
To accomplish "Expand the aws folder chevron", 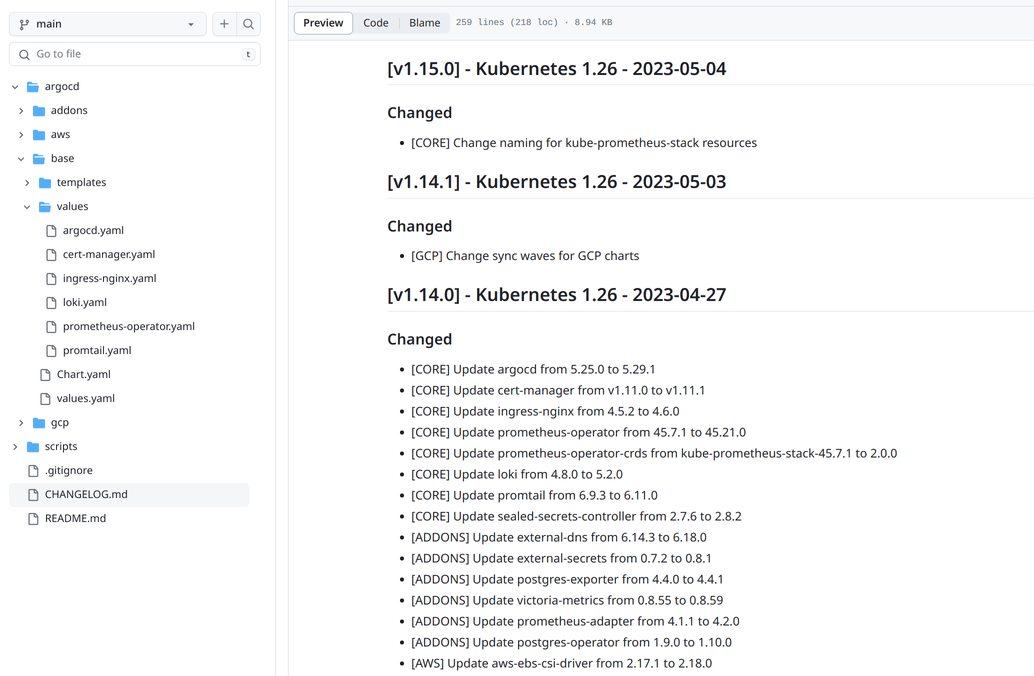I will 21,134.
